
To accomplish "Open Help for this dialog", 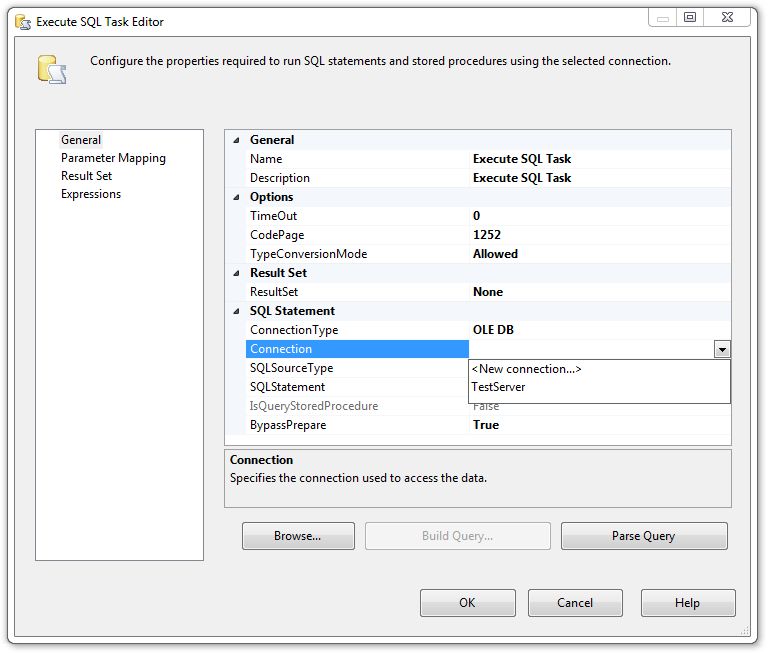I will (687, 603).
